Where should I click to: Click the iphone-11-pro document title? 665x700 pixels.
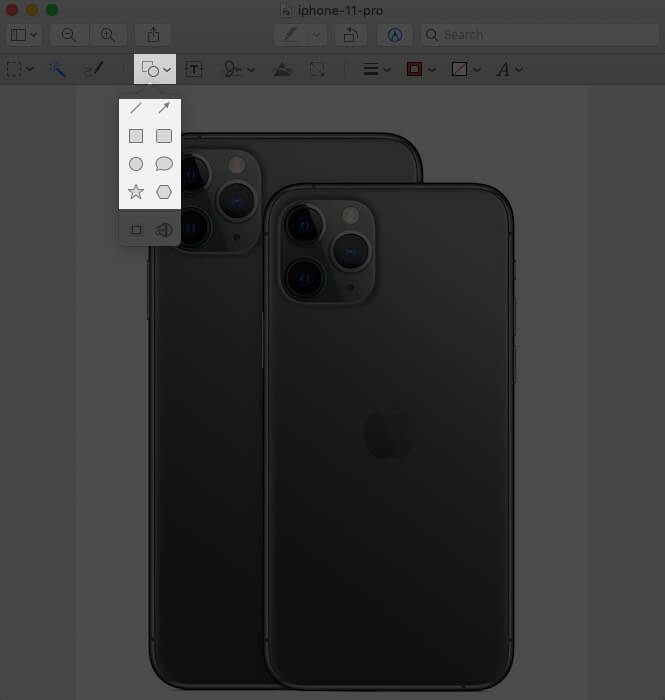(x=340, y=10)
